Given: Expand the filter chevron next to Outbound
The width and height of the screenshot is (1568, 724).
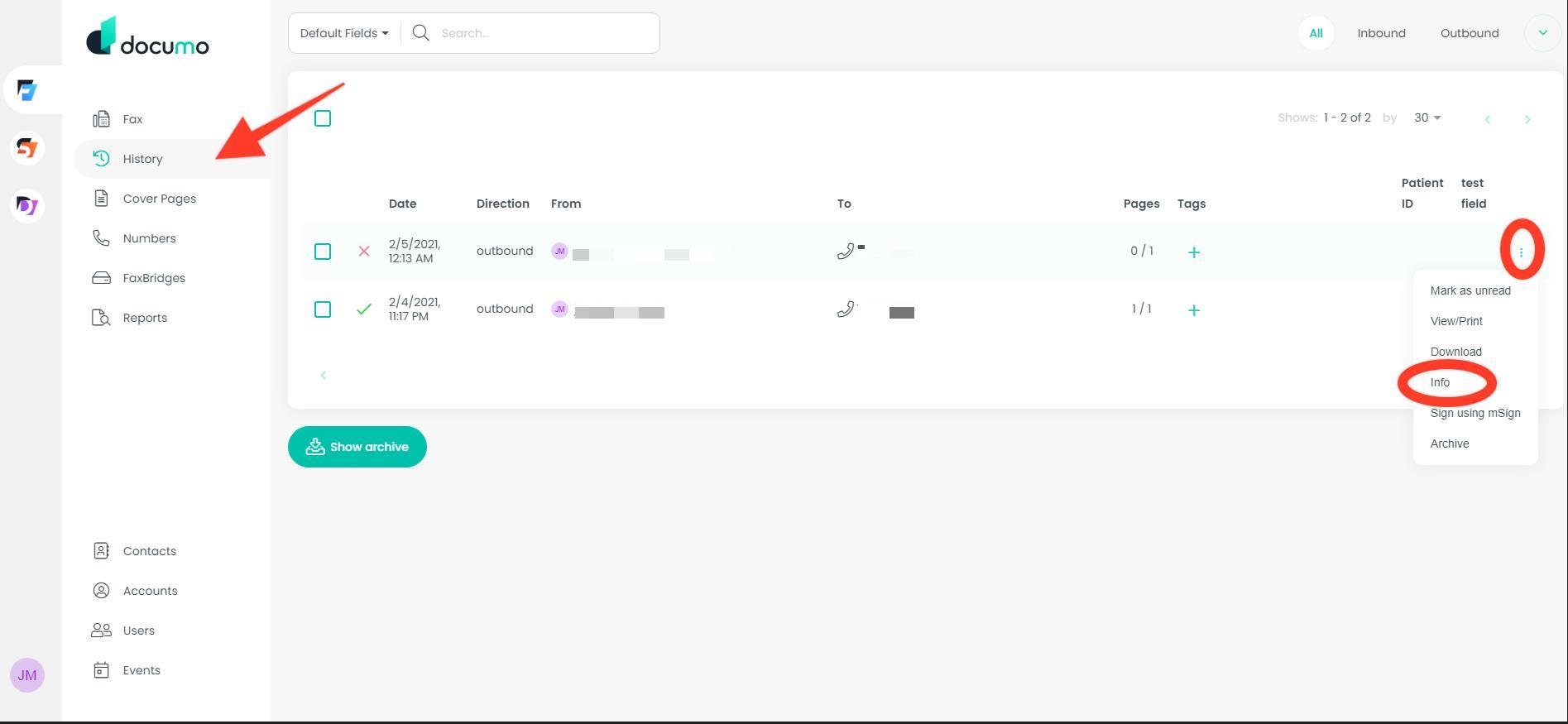Looking at the screenshot, I should [x=1542, y=33].
